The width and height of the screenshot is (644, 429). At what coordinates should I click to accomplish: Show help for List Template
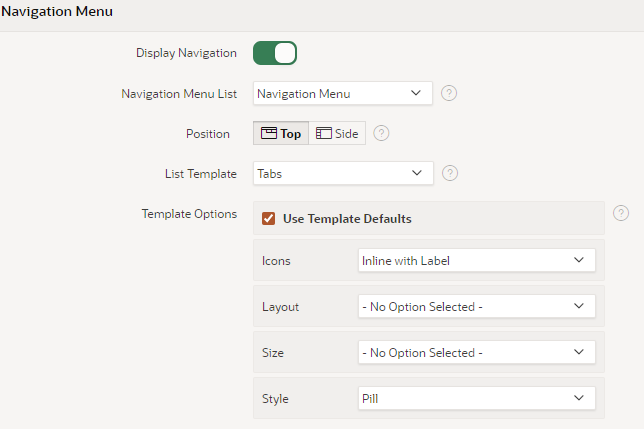pos(449,173)
